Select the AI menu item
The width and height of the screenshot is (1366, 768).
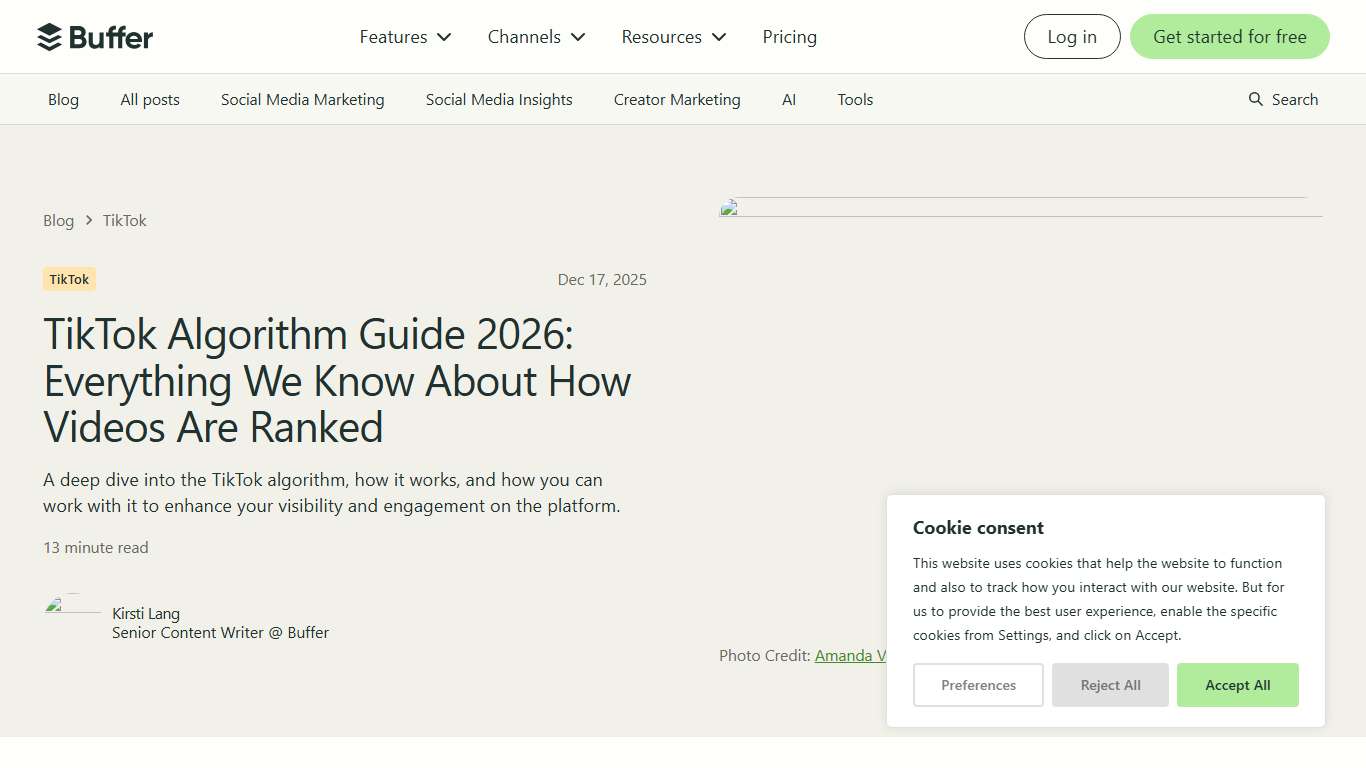click(x=789, y=99)
